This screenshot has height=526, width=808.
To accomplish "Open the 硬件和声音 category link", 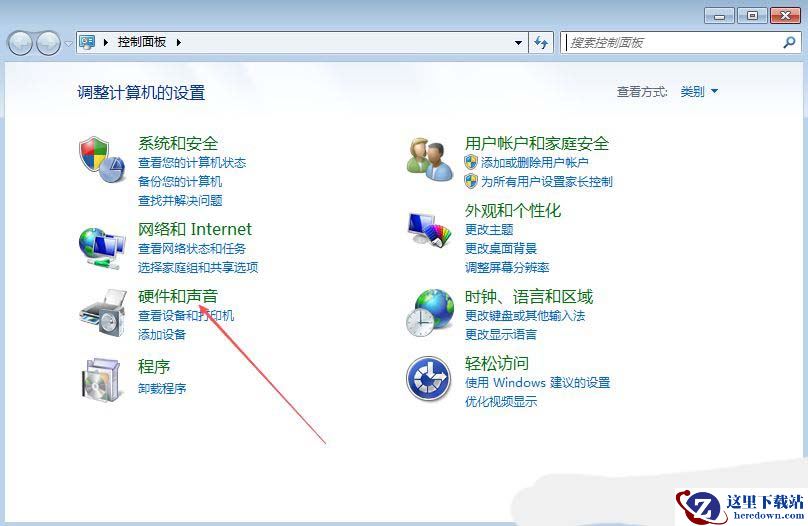I will [x=178, y=296].
